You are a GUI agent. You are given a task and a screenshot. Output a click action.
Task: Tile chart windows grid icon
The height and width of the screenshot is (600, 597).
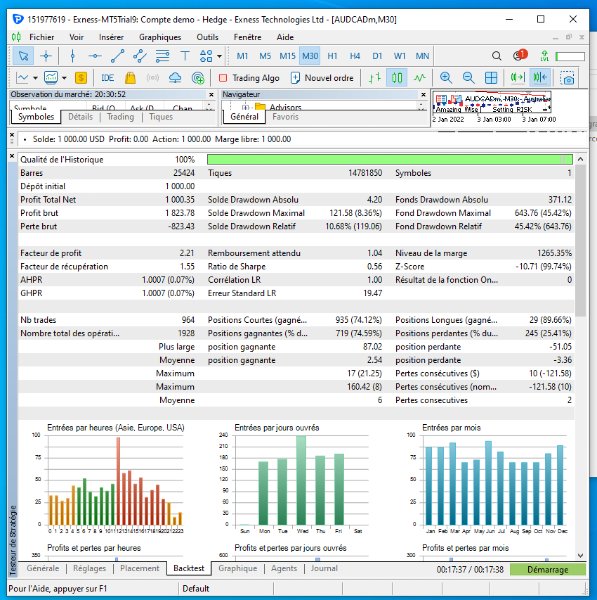point(491,78)
